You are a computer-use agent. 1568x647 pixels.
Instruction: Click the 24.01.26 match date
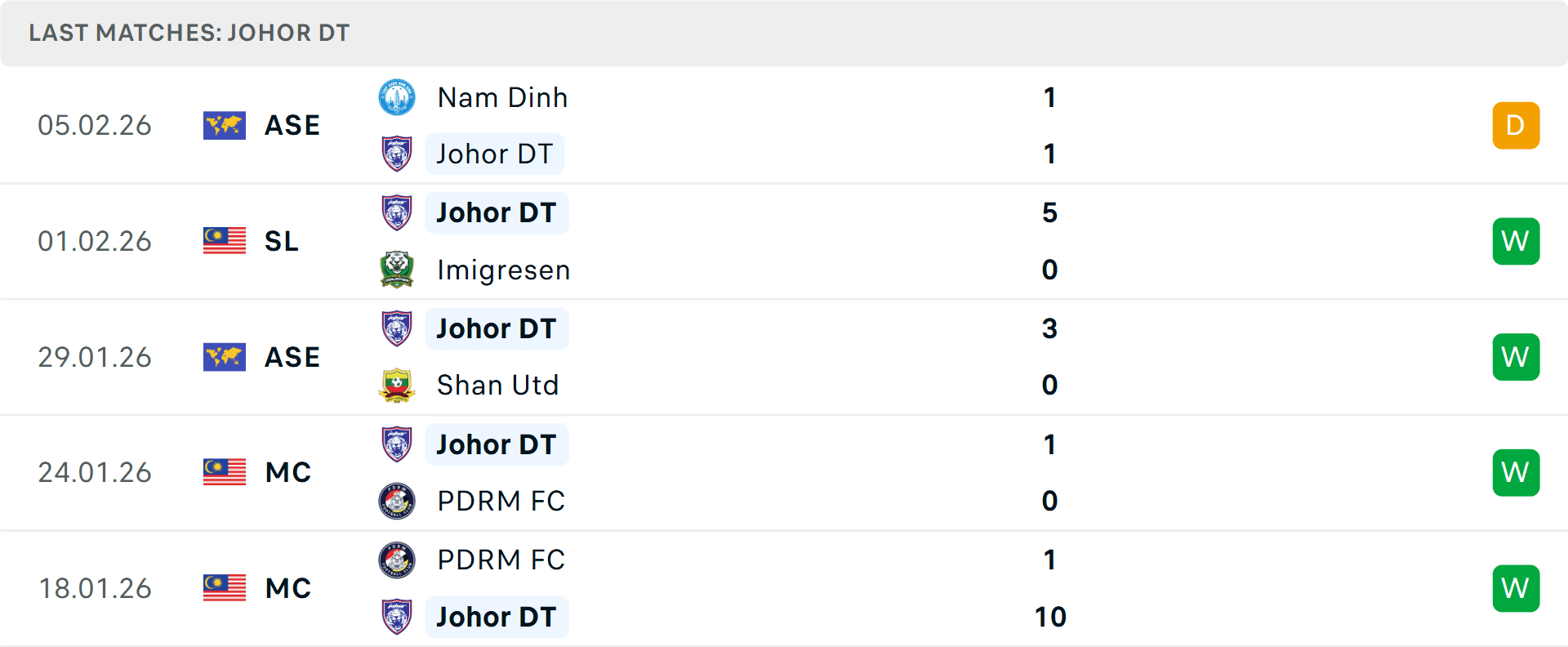click(x=95, y=472)
